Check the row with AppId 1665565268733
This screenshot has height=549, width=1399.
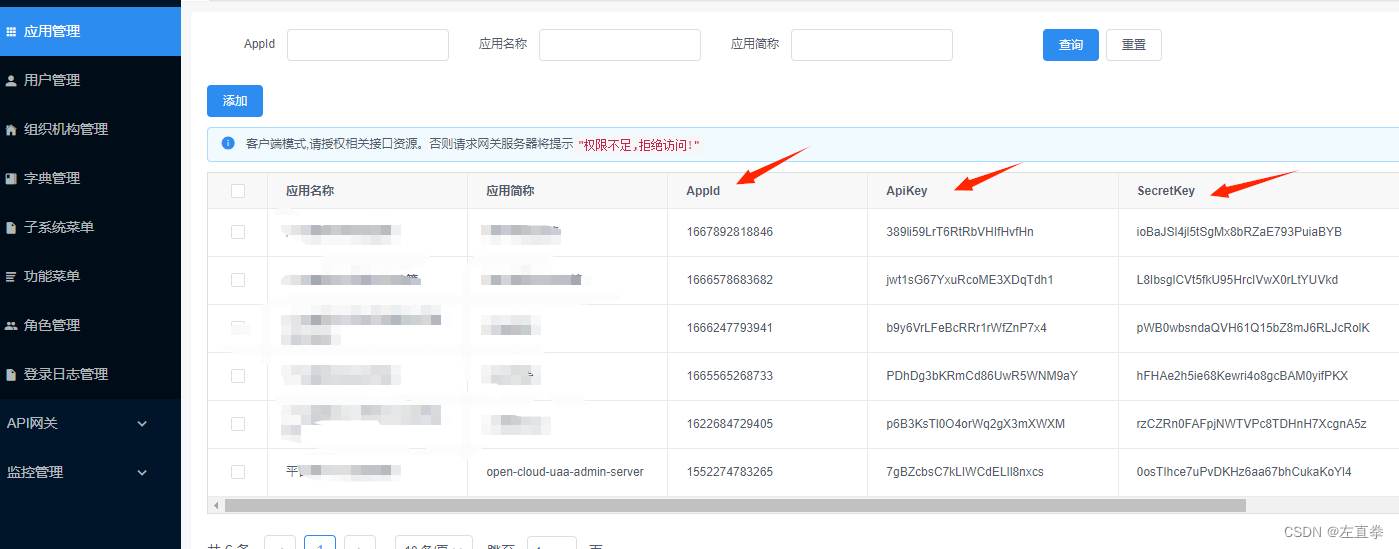[238, 376]
